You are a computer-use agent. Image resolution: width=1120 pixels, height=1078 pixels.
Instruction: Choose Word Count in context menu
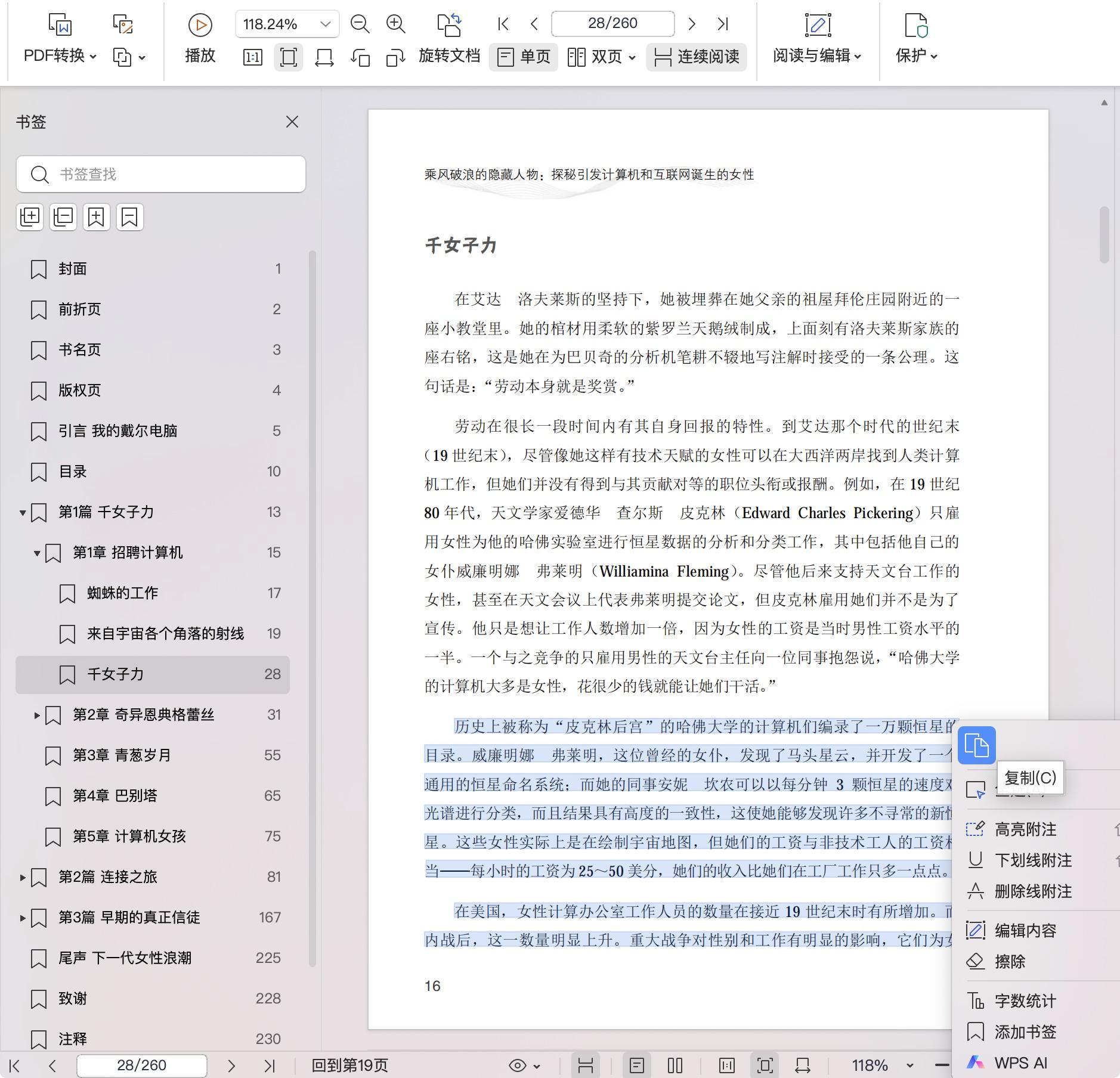[1025, 1001]
